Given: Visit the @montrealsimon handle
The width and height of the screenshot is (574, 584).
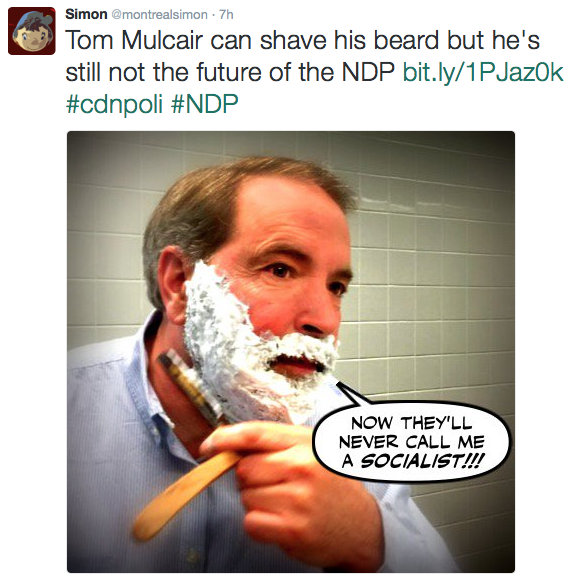Looking at the screenshot, I should pyautogui.click(x=159, y=15).
